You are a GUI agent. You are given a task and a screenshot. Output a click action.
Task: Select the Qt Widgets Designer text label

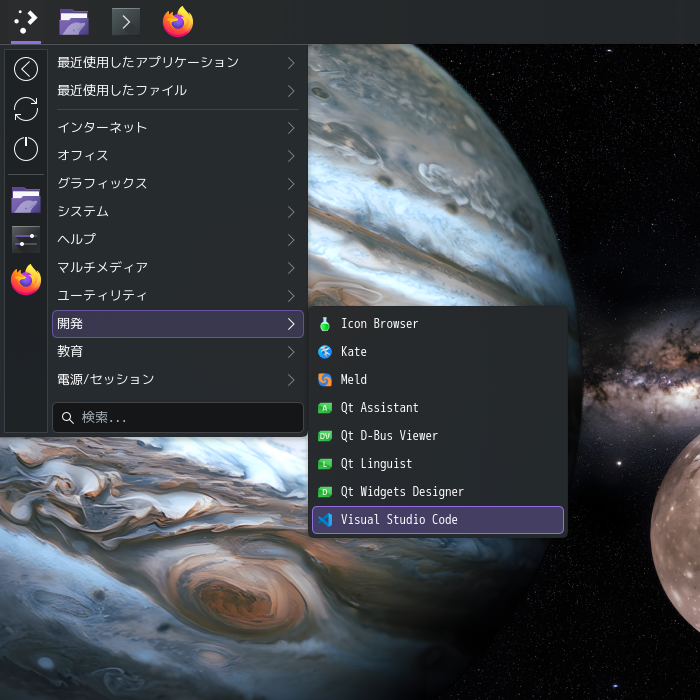(402, 492)
